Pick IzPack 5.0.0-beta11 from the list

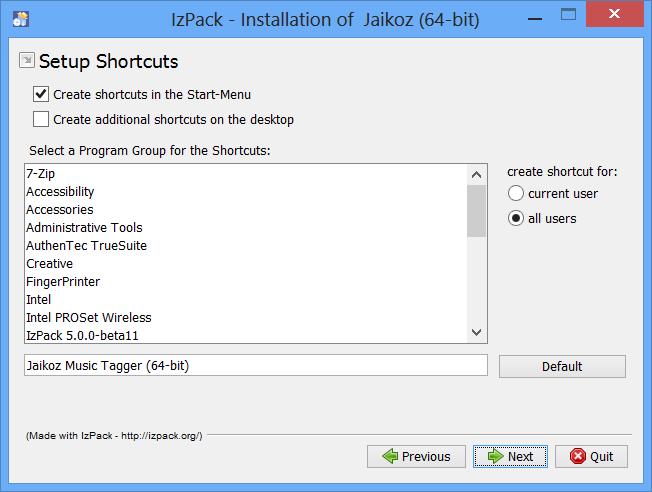pos(245,336)
